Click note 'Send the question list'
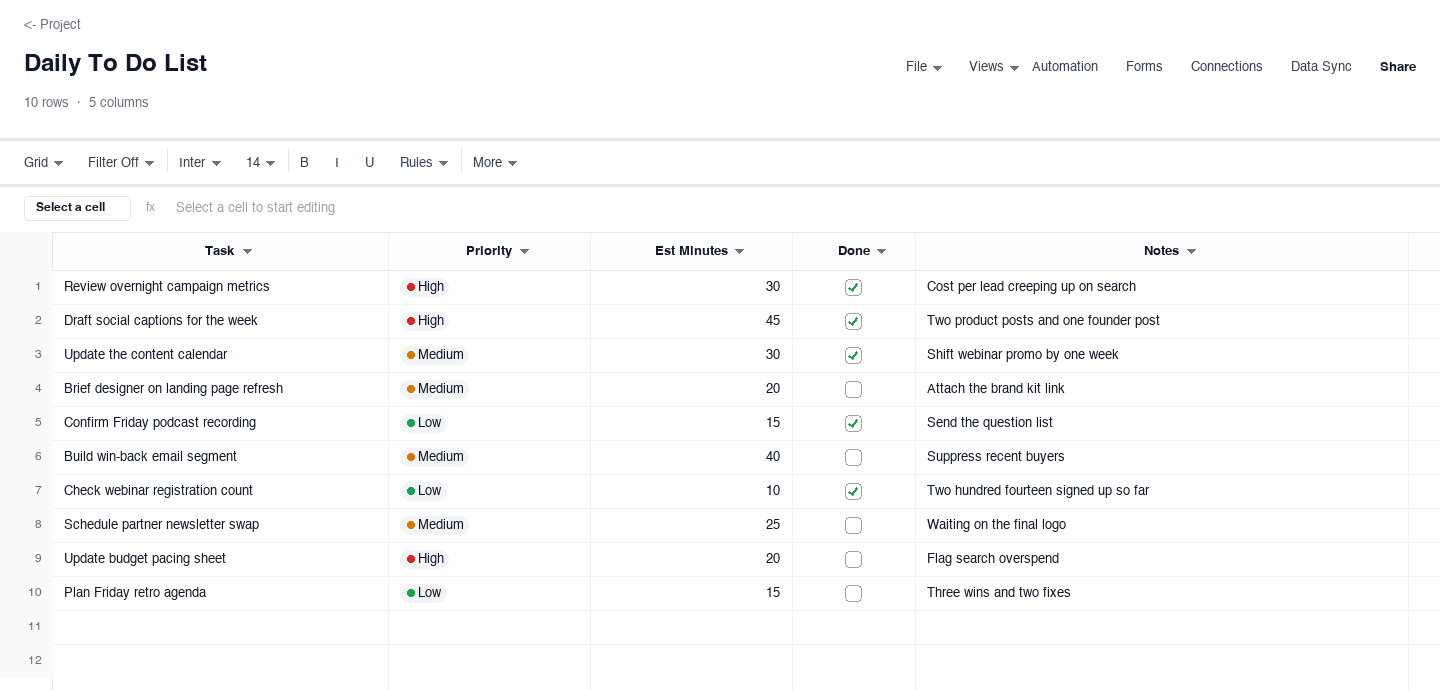 point(1162,423)
